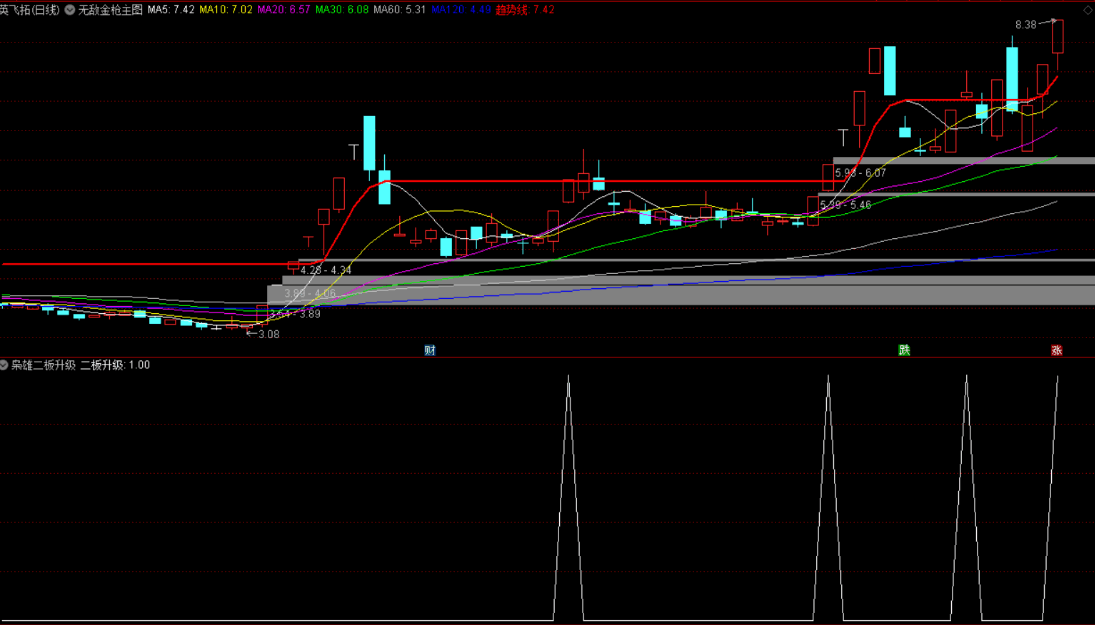Click the 3.89 - 4.06 gap label
The height and width of the screenshot is (625, 1095).
(x=310, y=294)
